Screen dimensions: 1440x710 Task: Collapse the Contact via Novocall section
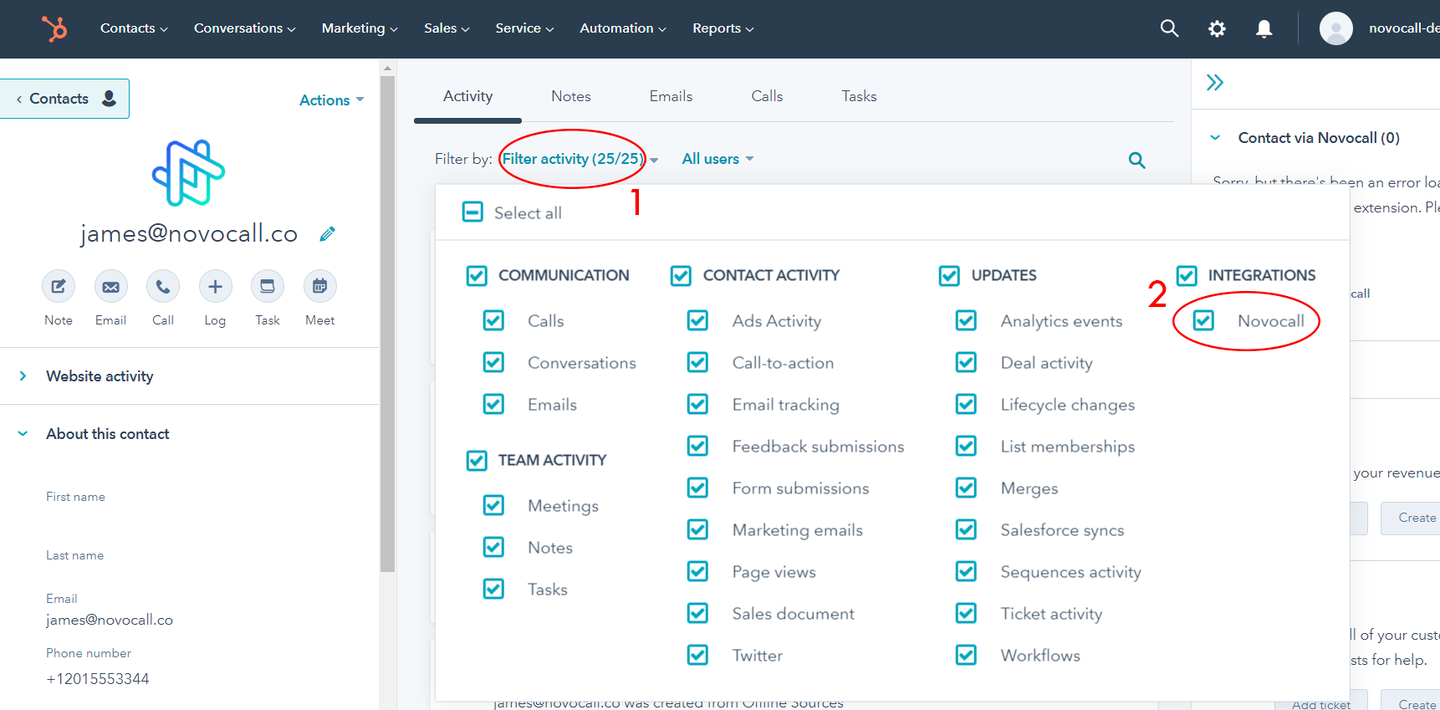pyautogui.click(x=1216, y=138)
